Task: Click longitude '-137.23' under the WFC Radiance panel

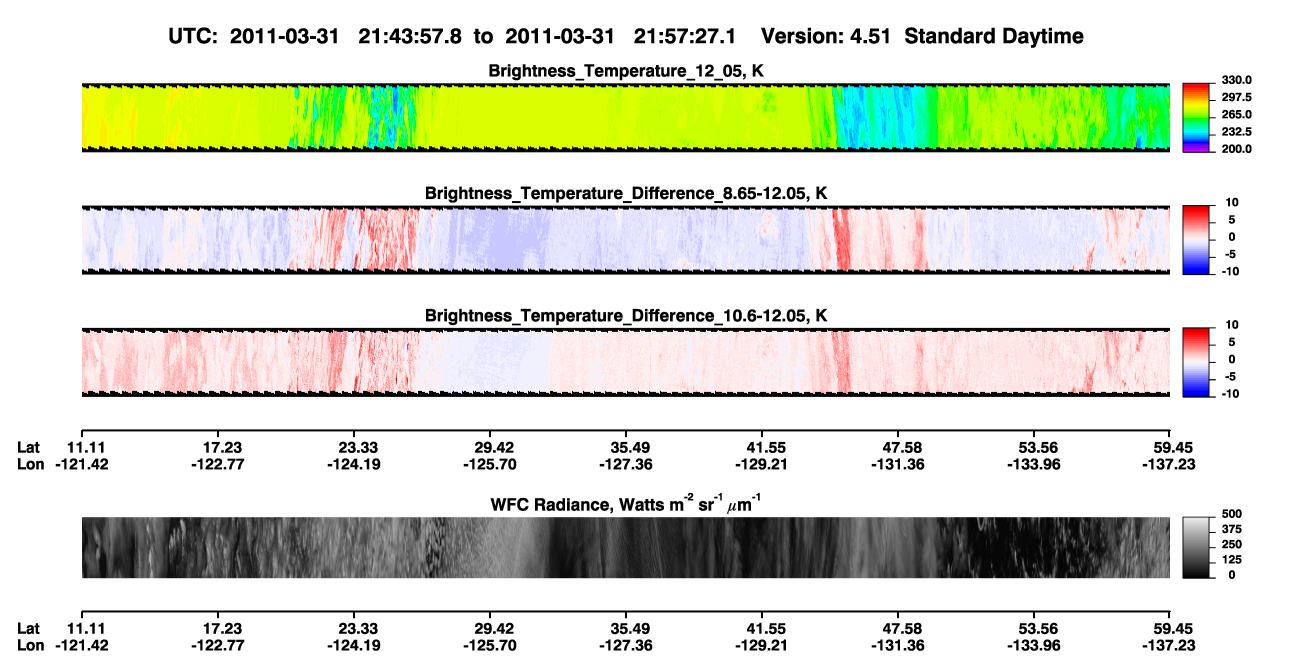Action: click(1172, 646)
